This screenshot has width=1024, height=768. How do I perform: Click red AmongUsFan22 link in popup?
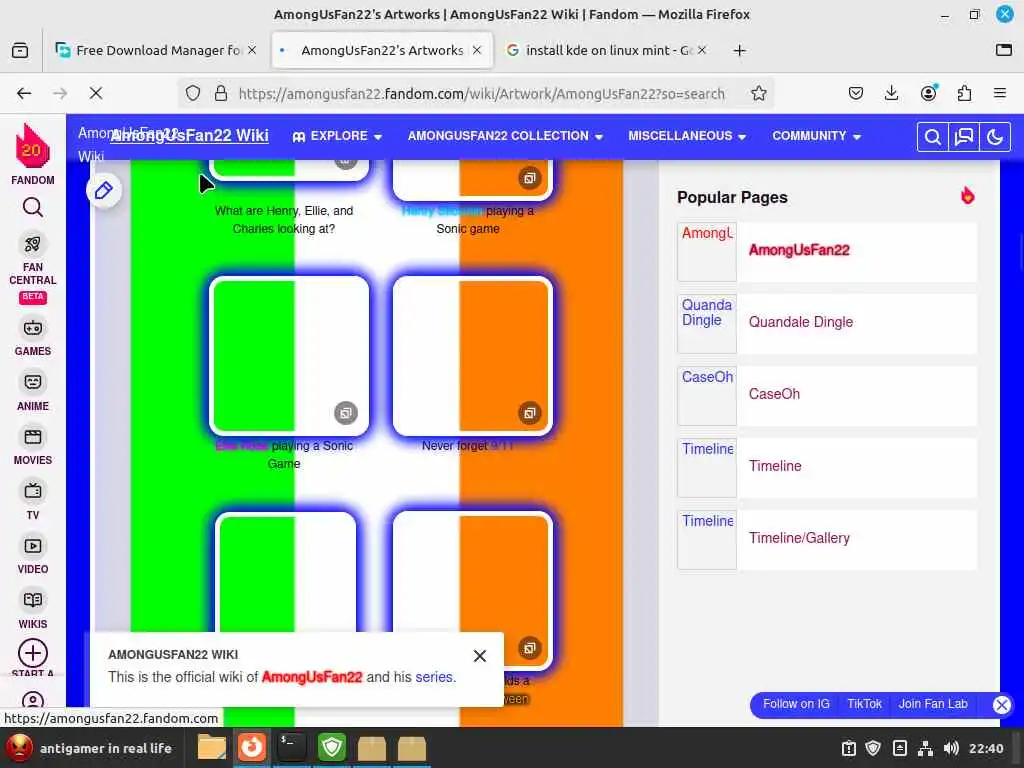coord(312,677)
